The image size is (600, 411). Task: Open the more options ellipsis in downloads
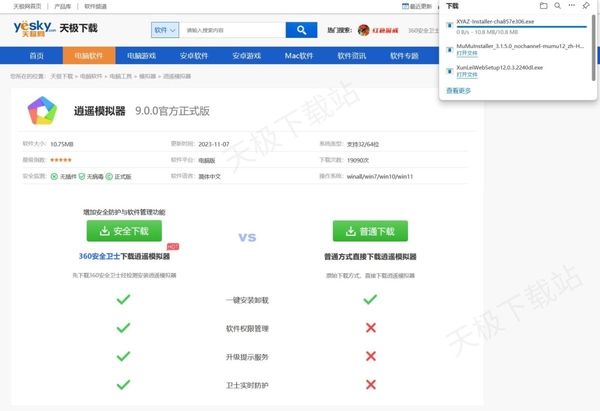point(572,5)
